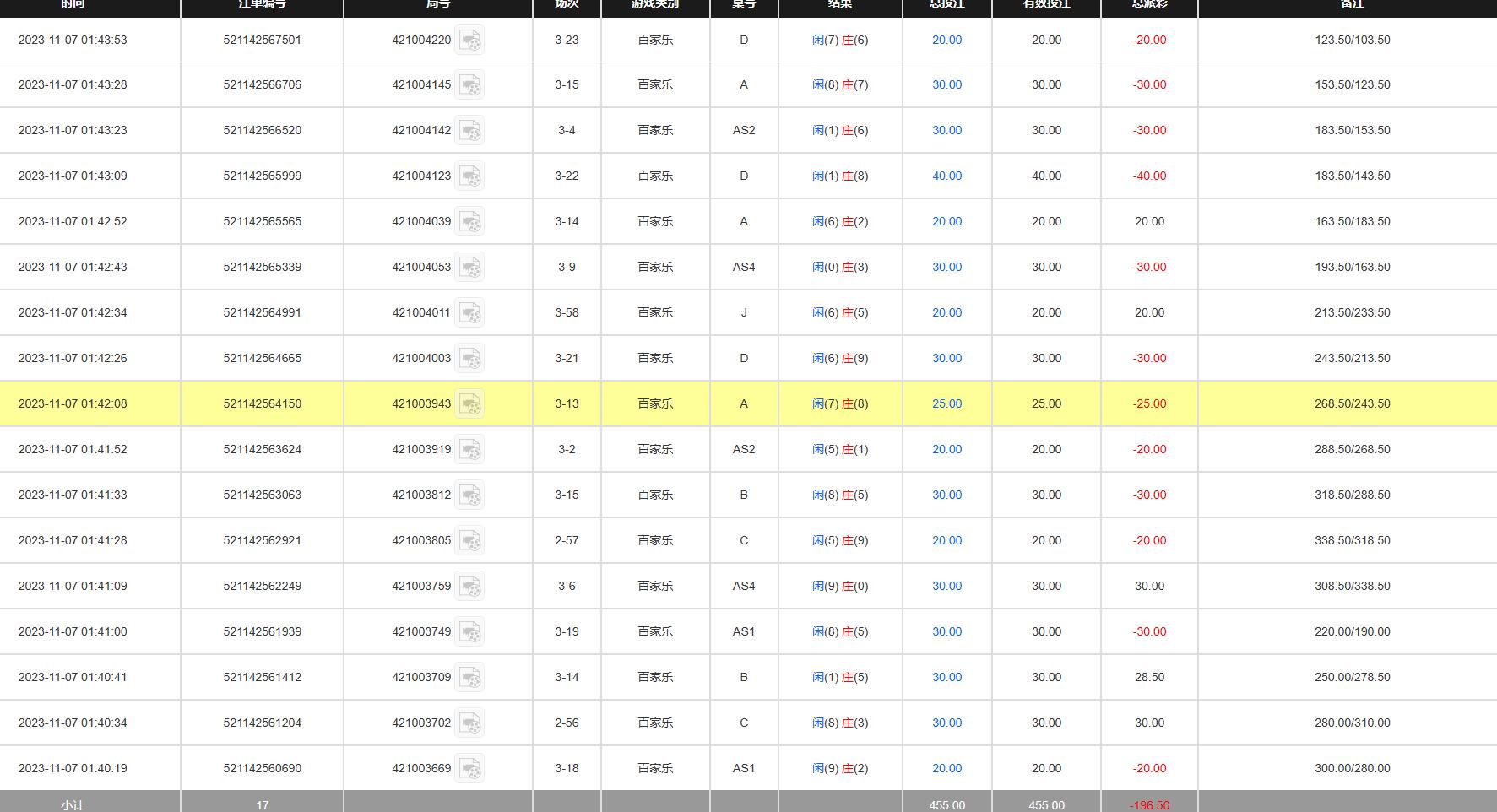This screenshot has width=1497, height=812.
Task: Select order number 521142565565
Action: click(263, 221)
